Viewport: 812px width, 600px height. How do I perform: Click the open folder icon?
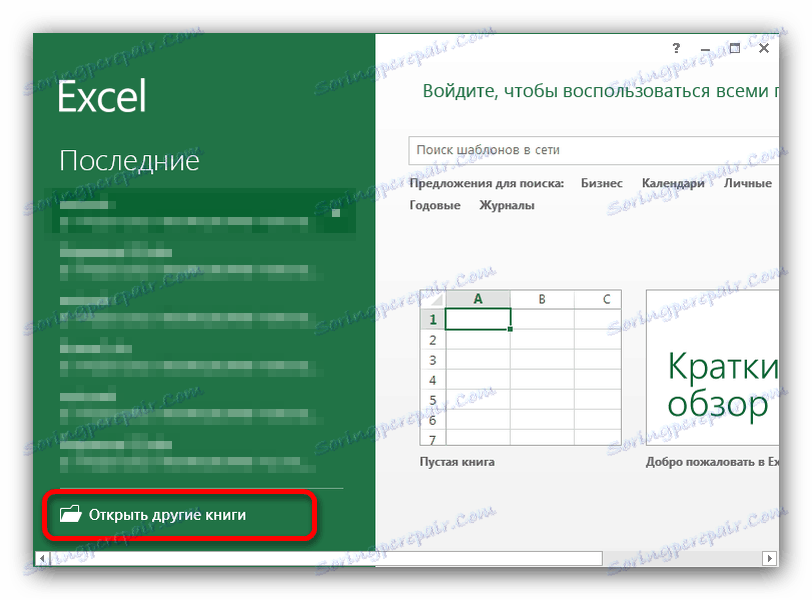70,514
